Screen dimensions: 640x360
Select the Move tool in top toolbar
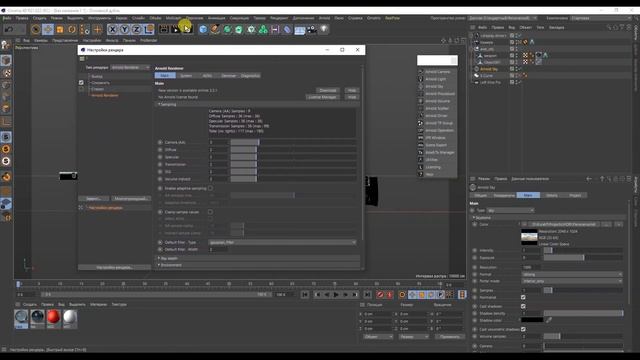[x=48, y=29]
